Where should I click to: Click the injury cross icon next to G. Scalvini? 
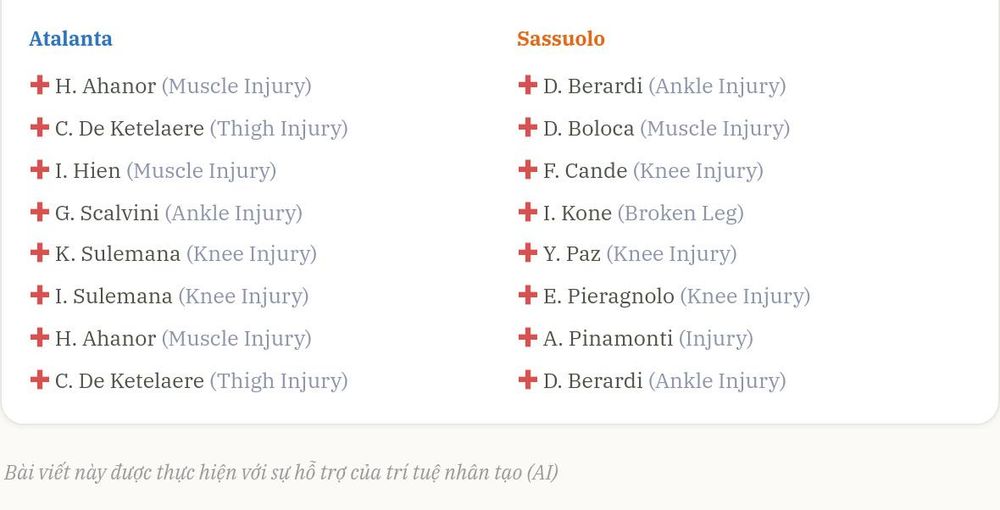click(x=40, y=212)
